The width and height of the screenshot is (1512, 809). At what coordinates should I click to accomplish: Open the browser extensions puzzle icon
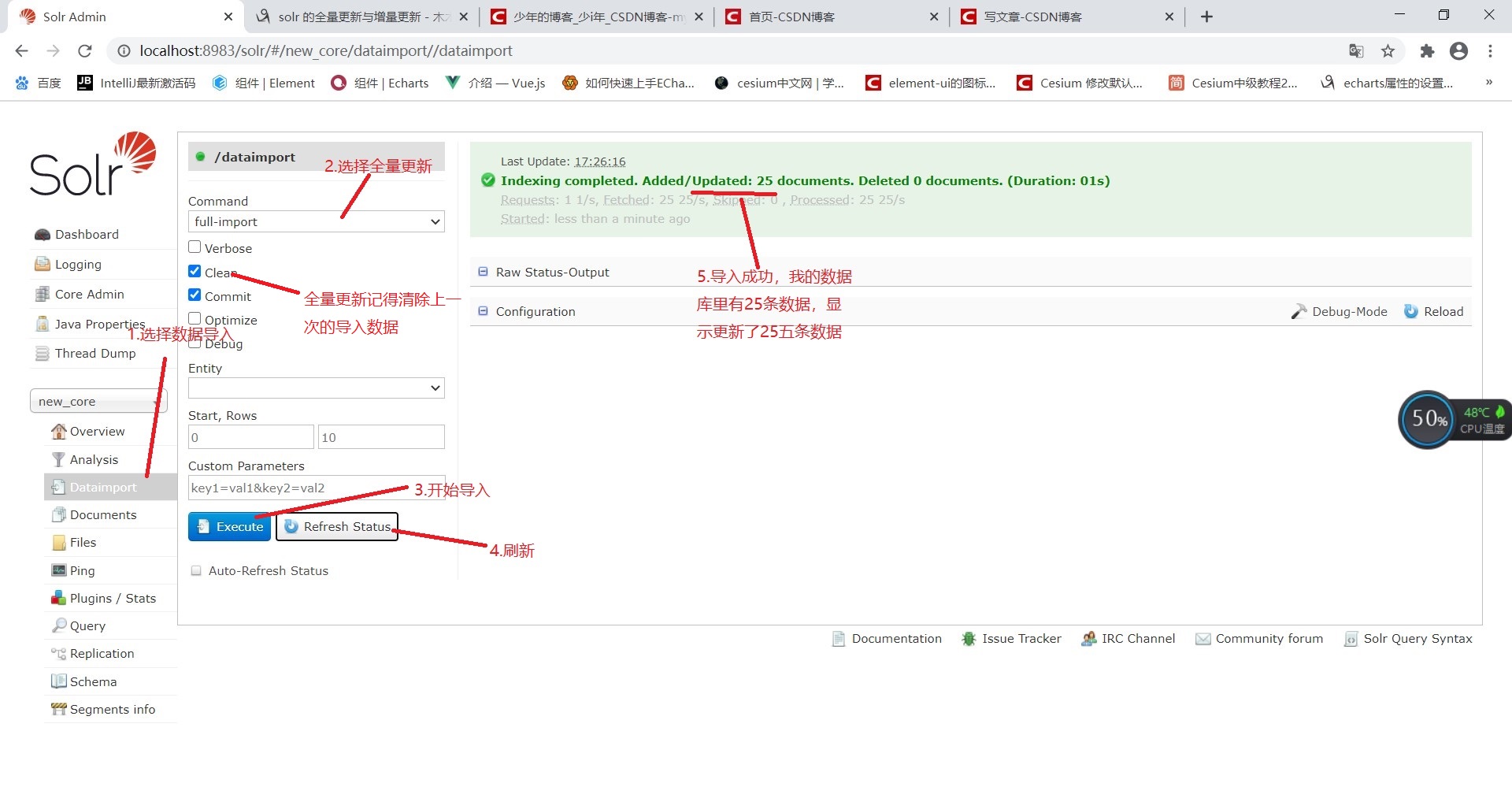pos(1427,51)
